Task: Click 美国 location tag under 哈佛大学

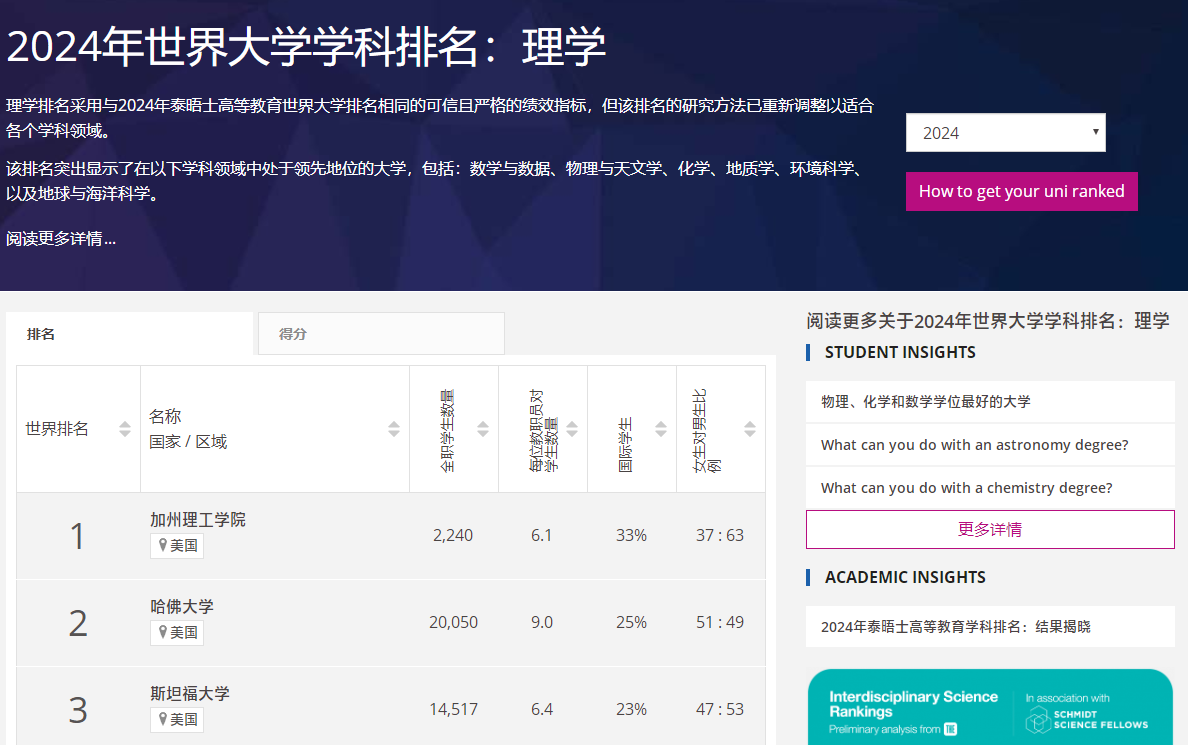Action: click(177, 632)
